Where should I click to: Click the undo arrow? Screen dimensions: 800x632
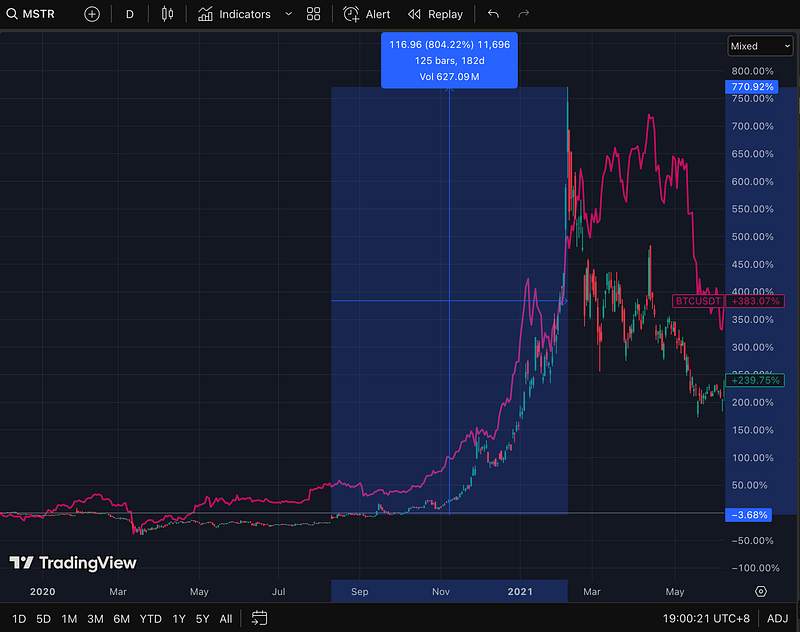(493, 14)
